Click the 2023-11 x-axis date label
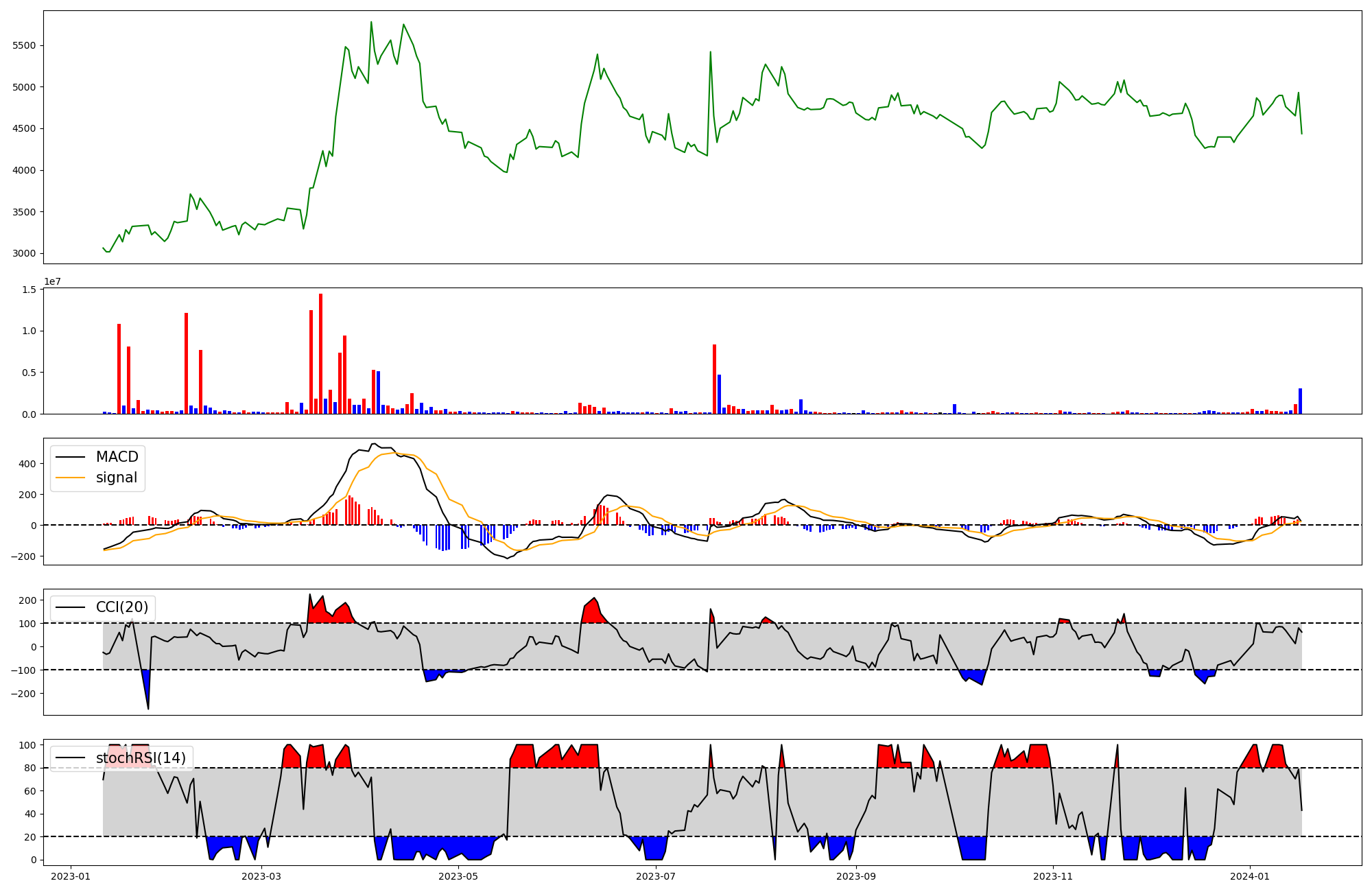The width and height of the screenshot is (1372, 892). point(1052,876)
